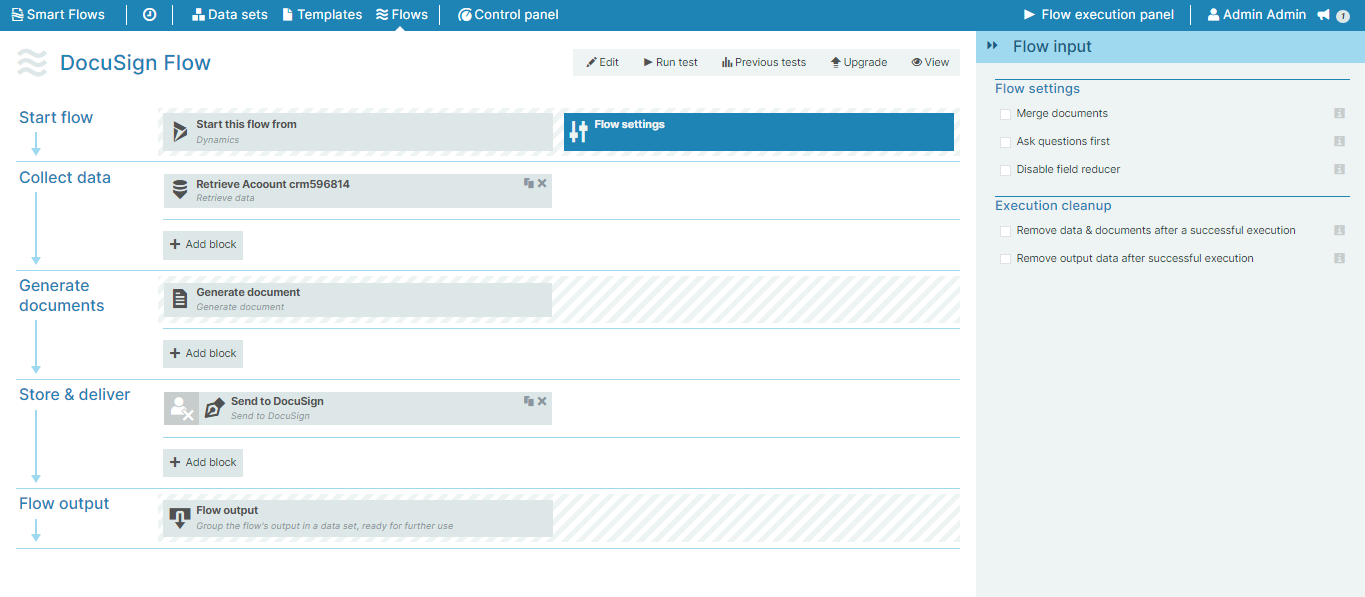Click the Flow settings heading in panel

click(x=1037, y=89)
